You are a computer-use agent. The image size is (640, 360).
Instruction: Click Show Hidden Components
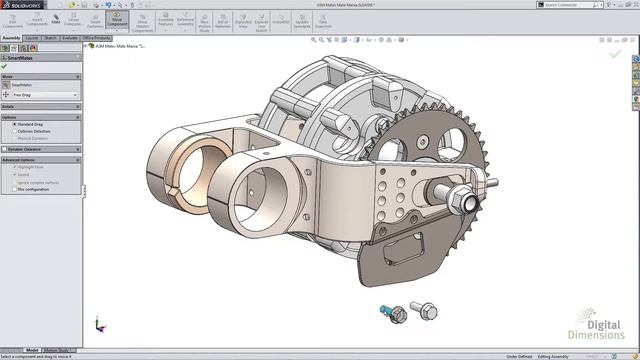click(x=142, y=23)
